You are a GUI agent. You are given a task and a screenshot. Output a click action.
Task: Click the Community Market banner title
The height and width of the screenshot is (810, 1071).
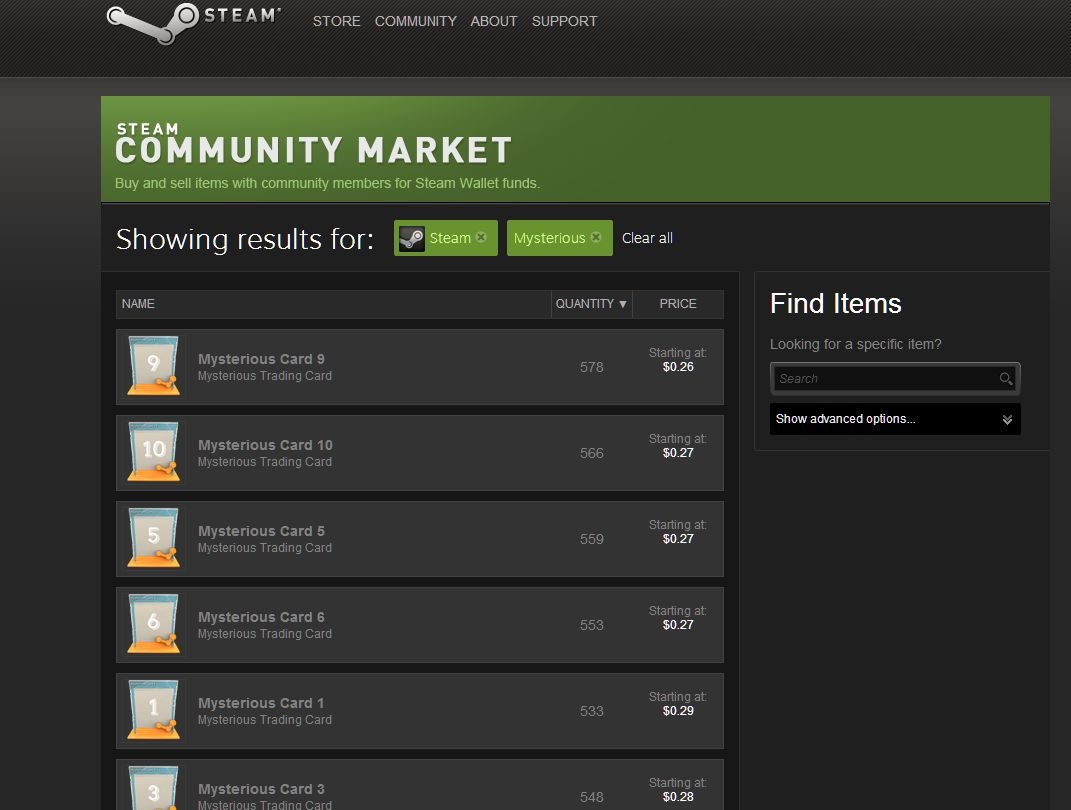point(314,144)
